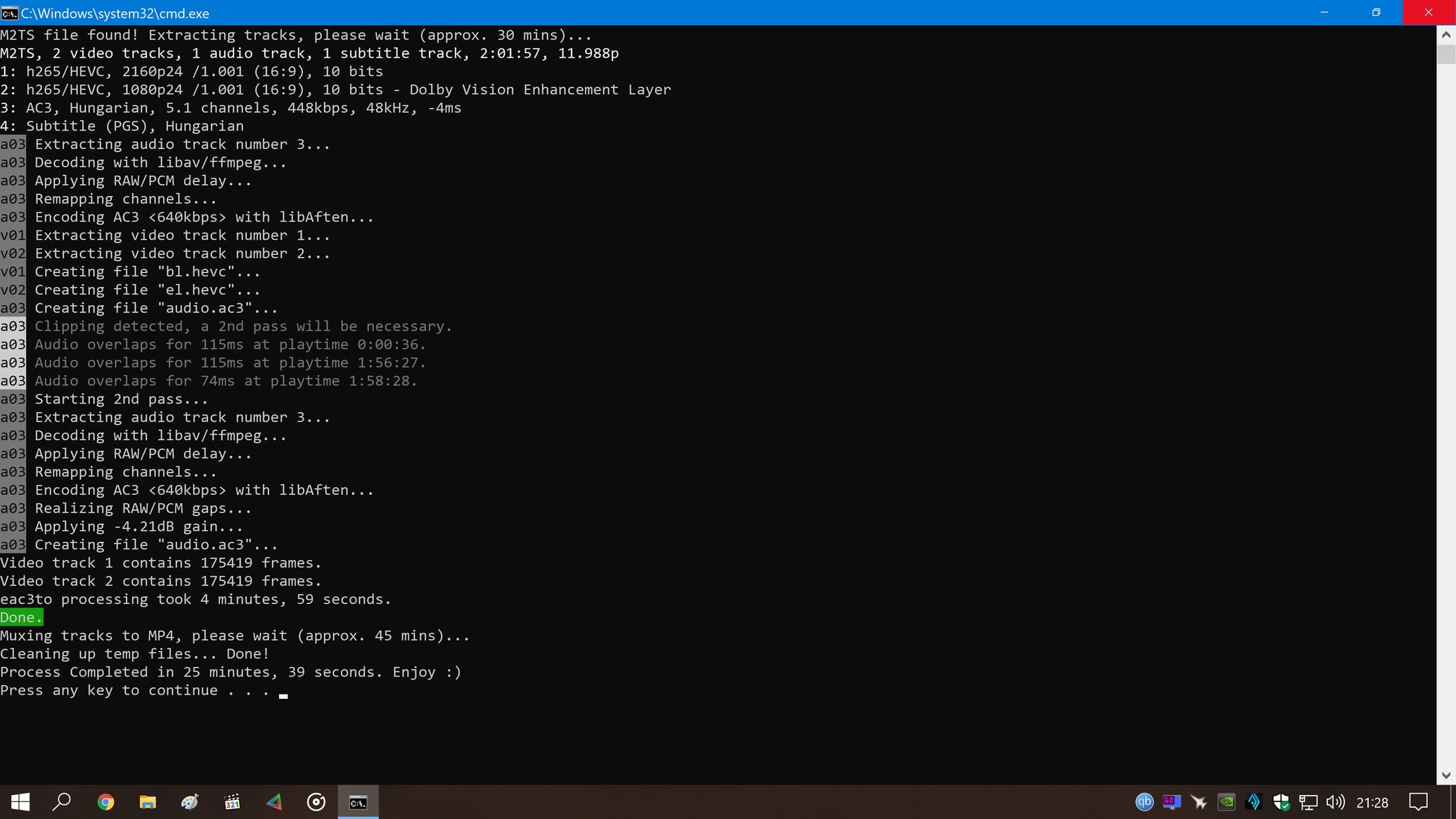Click scrollbar up arrow in console
Viewport: 1456px width, 819px height.
[x=1446, y=34]
